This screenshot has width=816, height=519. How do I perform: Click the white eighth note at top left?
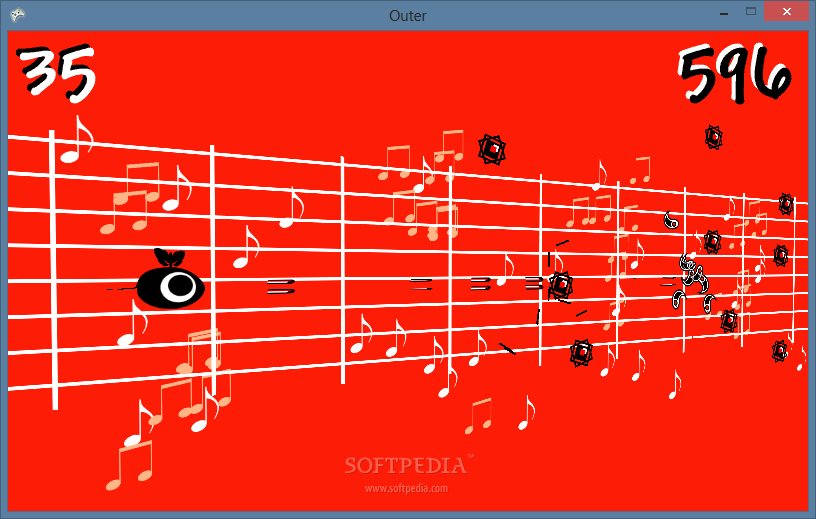(76, 140)
